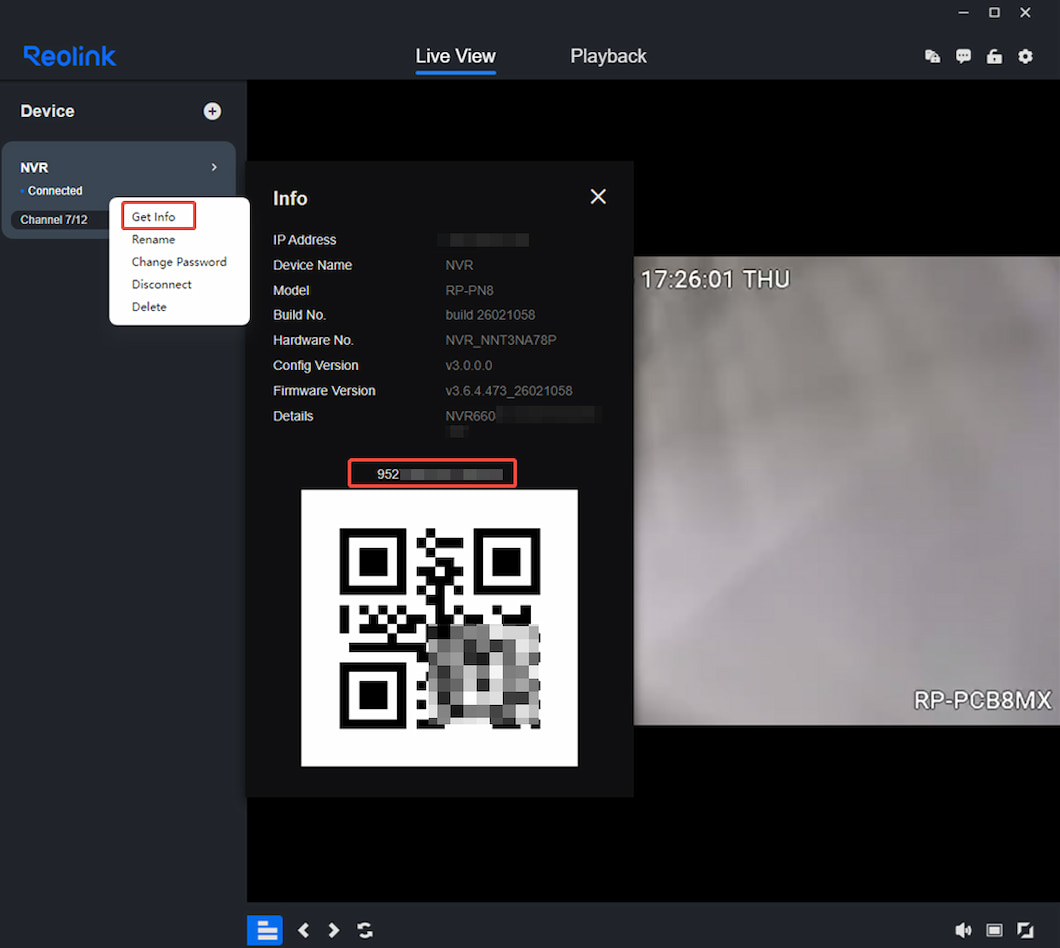The height and width of the screenshot is (948, 1060).
Task: Click the Device panel heading
Action: pyautogui.click(x=47, y=111)
